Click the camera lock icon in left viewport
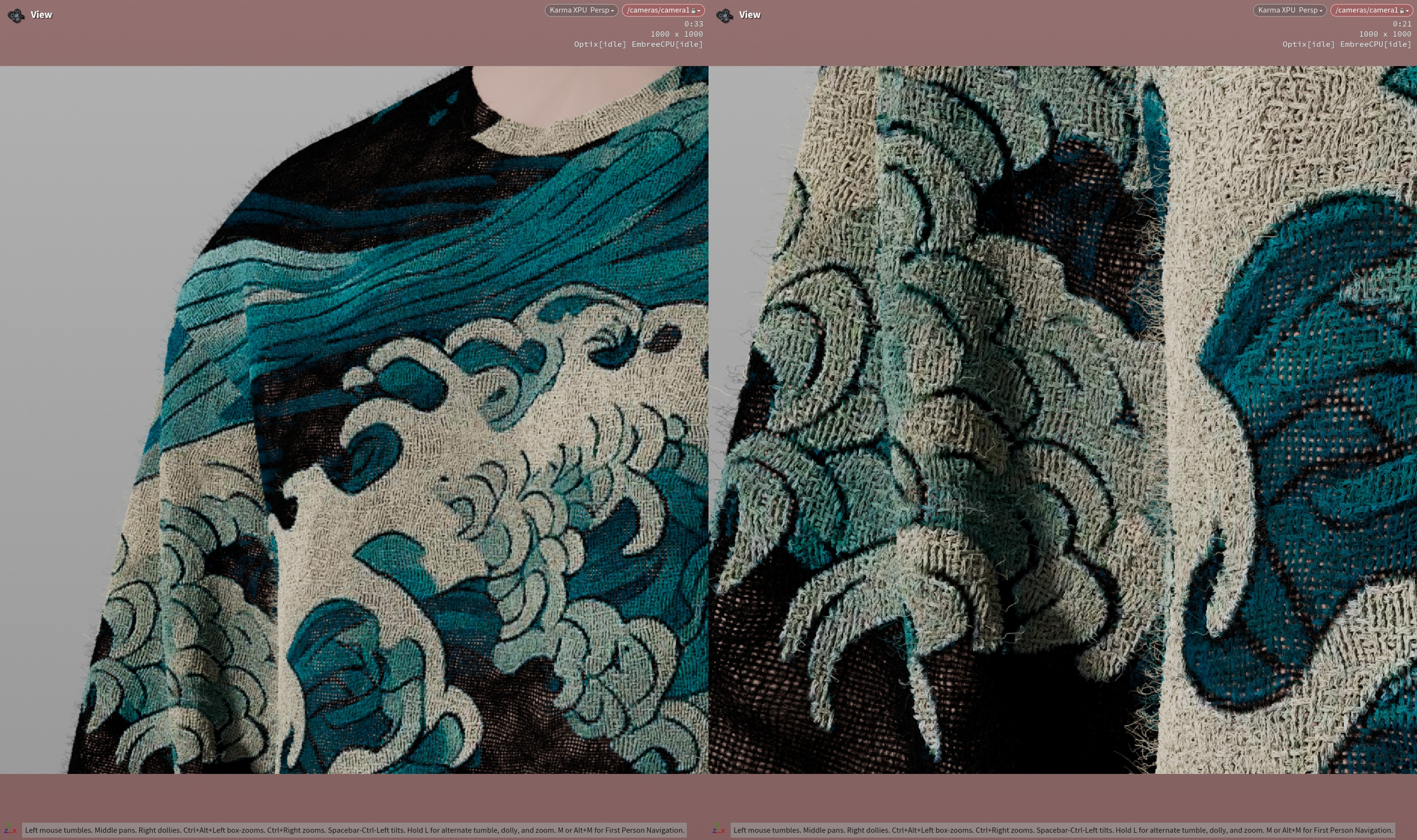The width and height of the screenshot is (1417, 840). click(x=694, y=11)
